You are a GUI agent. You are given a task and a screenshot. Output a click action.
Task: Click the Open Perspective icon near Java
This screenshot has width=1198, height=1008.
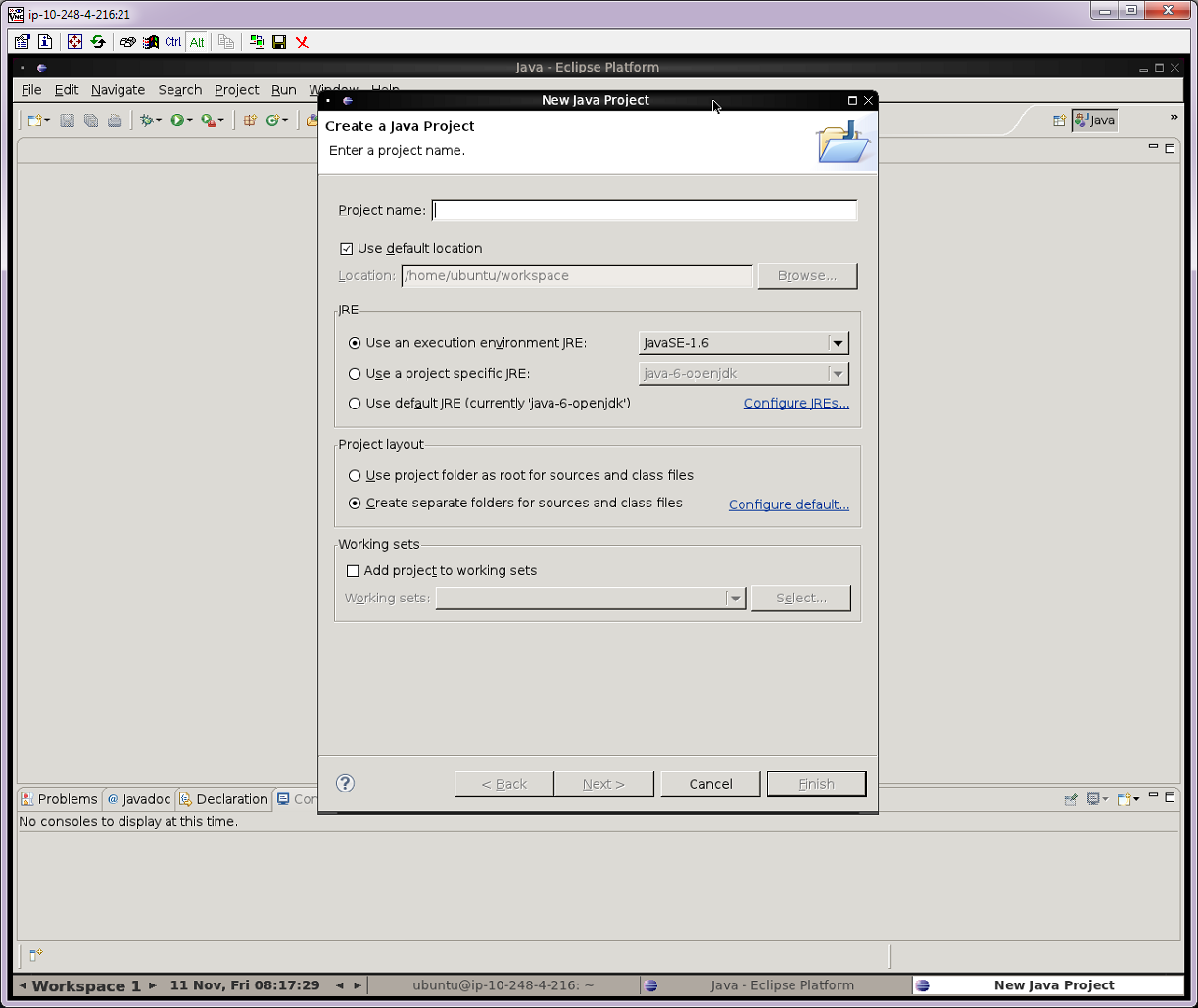tap(1058, 120)
